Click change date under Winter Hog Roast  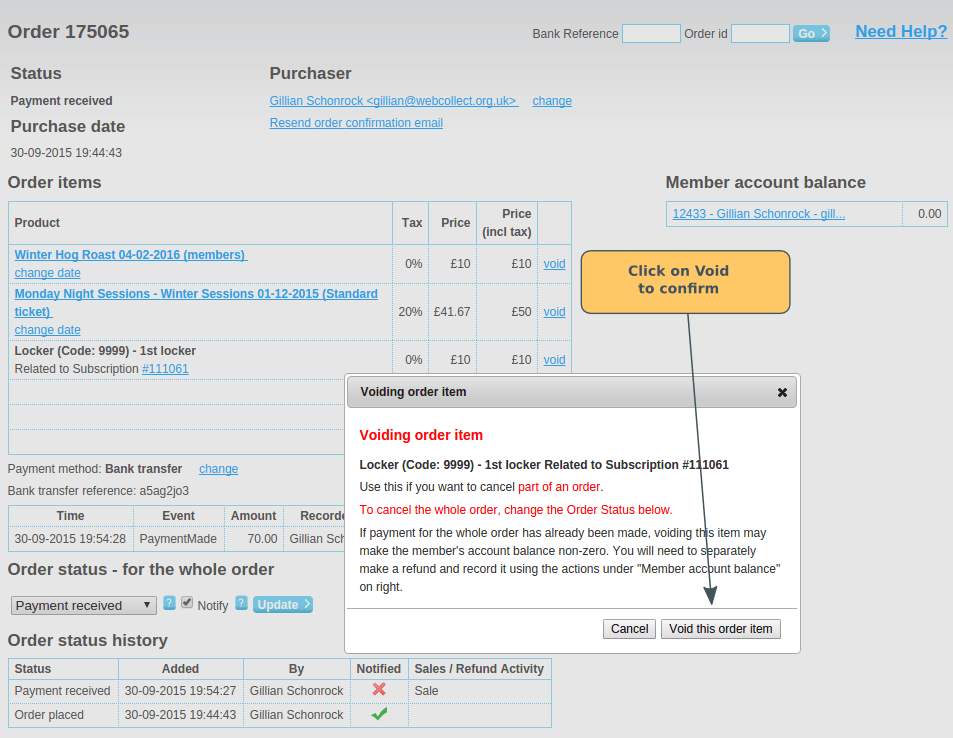(x=47, y=273)
